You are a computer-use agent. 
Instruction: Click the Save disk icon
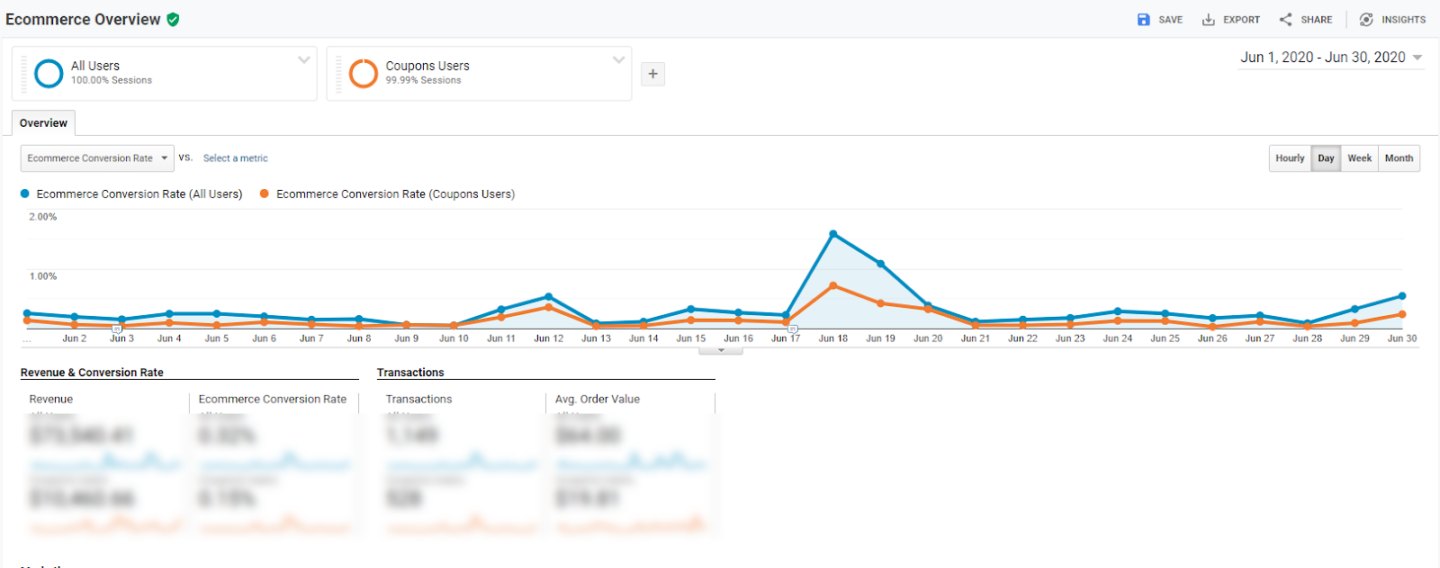click(1144, 20)
